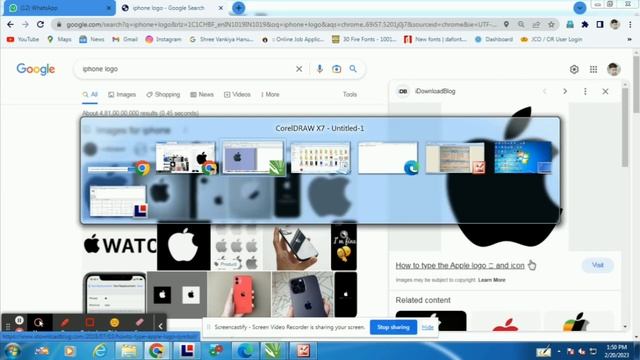This screenshot has height=360, width=640.
Task: Switch to the Shopping results tab
Action: coord(163,94)
